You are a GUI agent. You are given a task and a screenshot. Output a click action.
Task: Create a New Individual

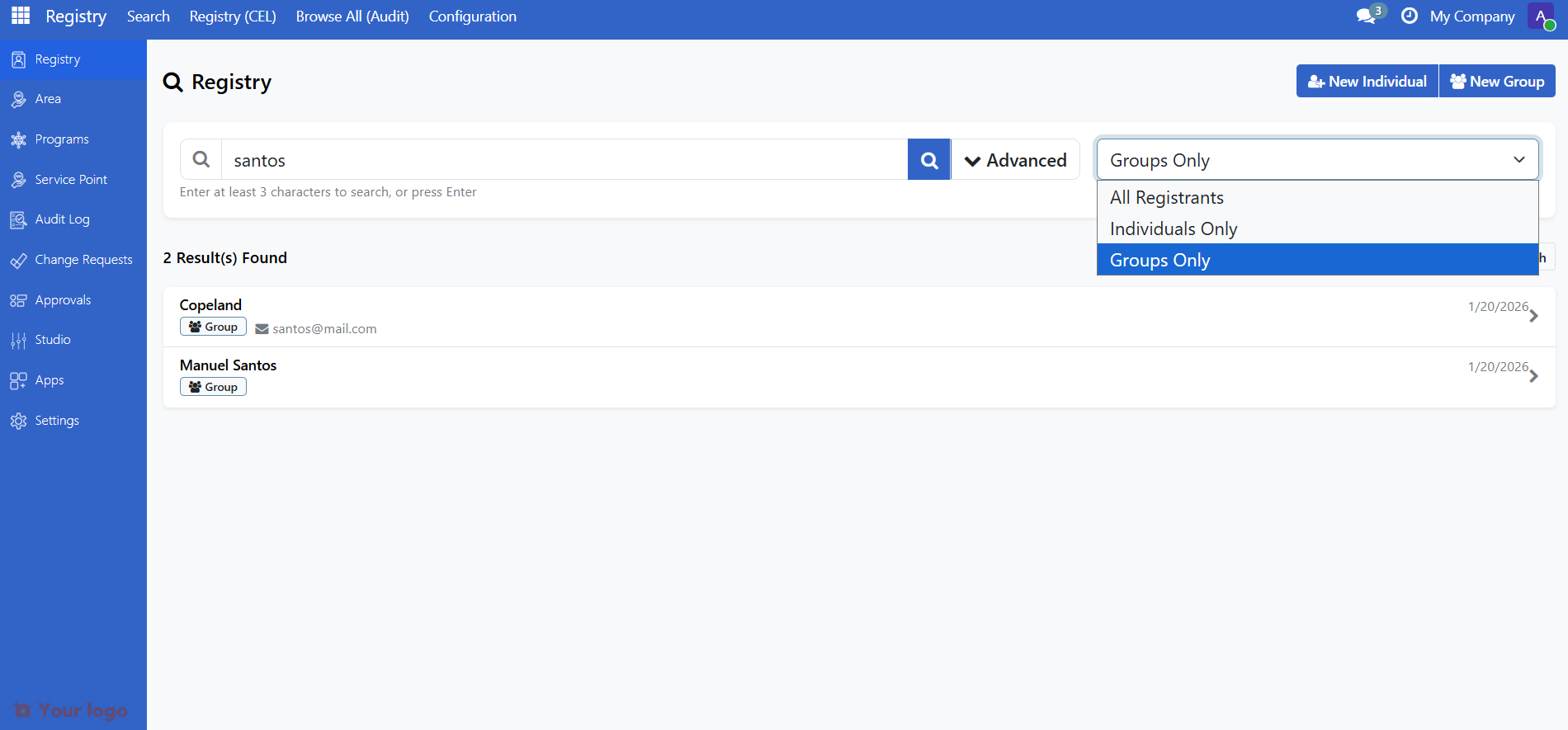click(1367, 81)
